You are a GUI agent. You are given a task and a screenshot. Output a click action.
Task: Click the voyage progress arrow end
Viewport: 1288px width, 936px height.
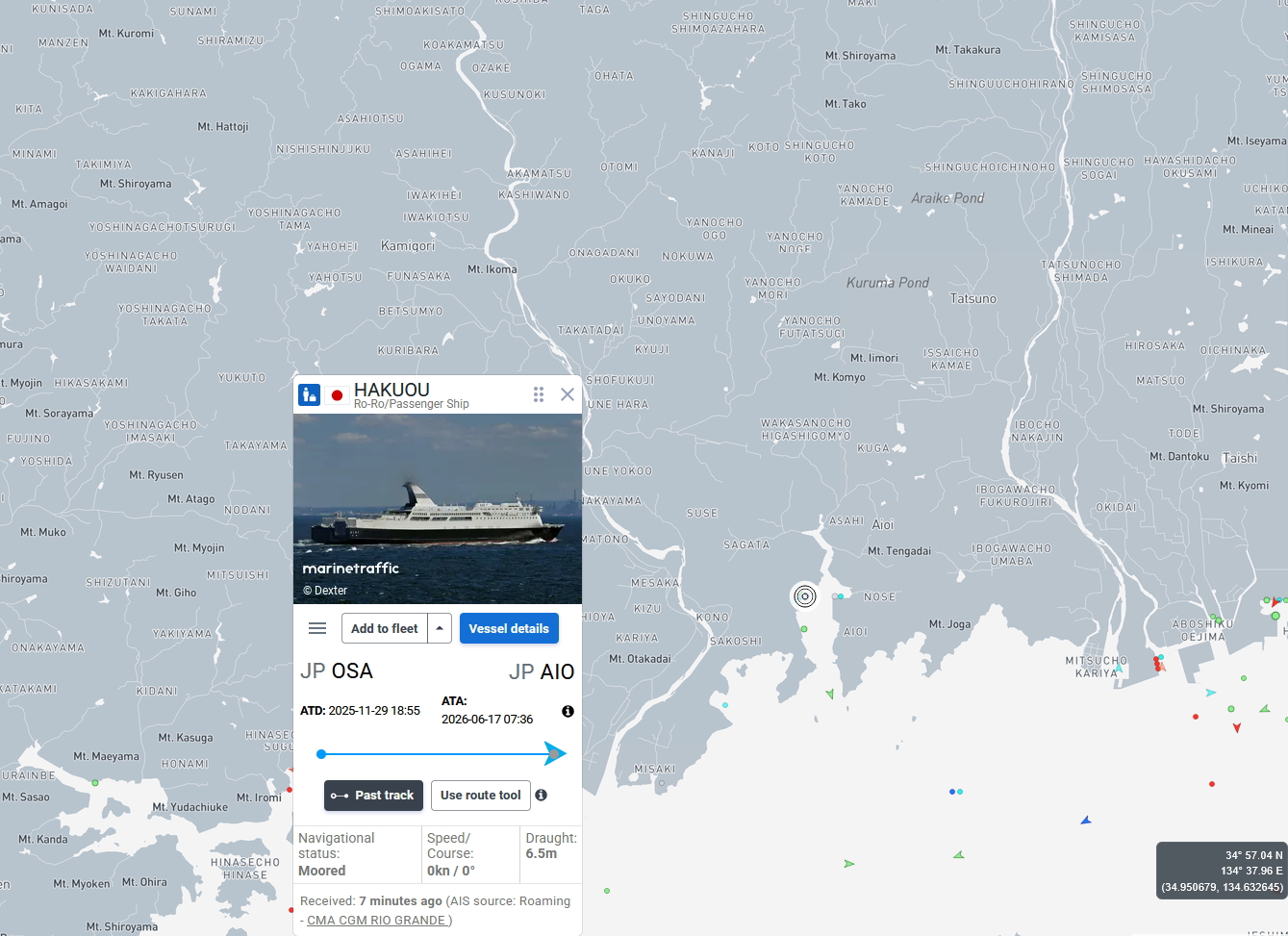tap(555, 754)
